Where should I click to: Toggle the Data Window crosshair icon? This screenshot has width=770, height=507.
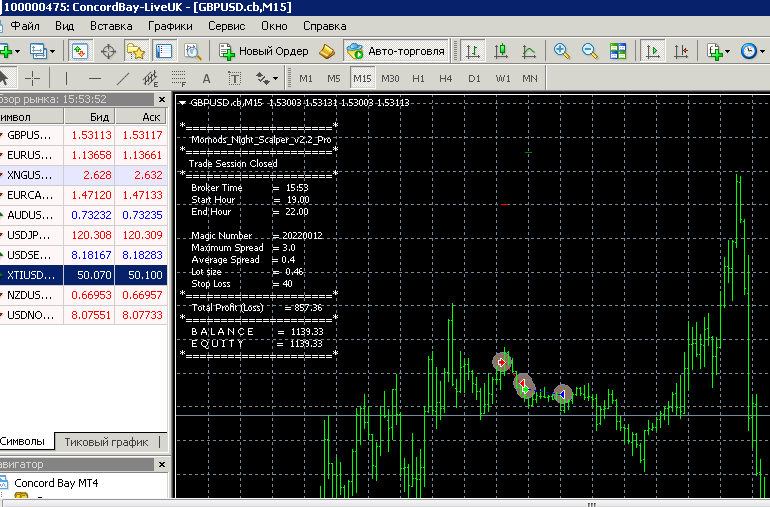pos(108,51)
